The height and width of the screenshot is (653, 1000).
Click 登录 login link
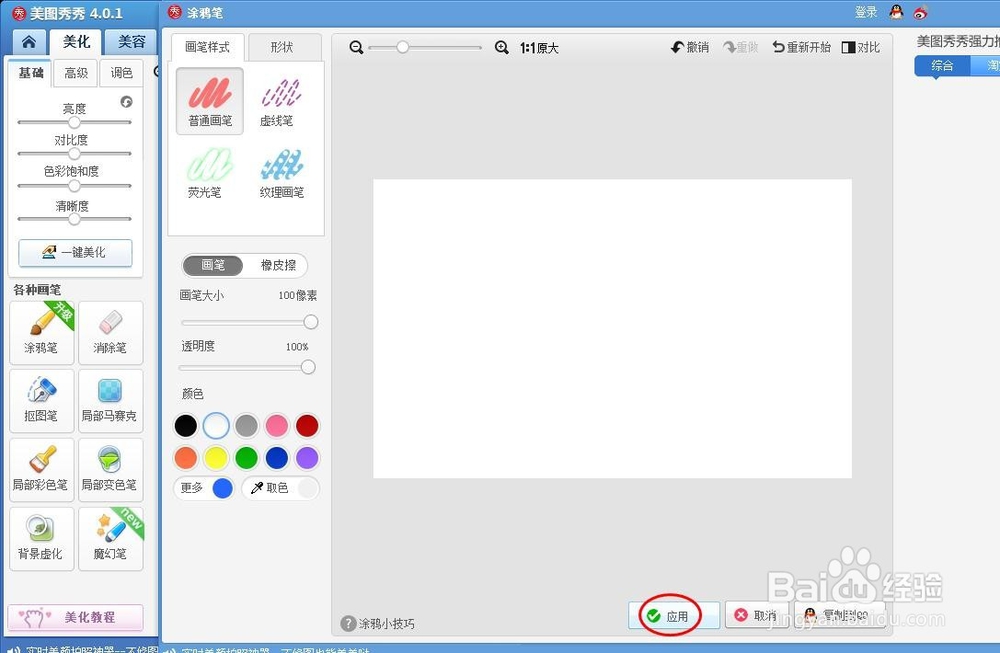866,12
